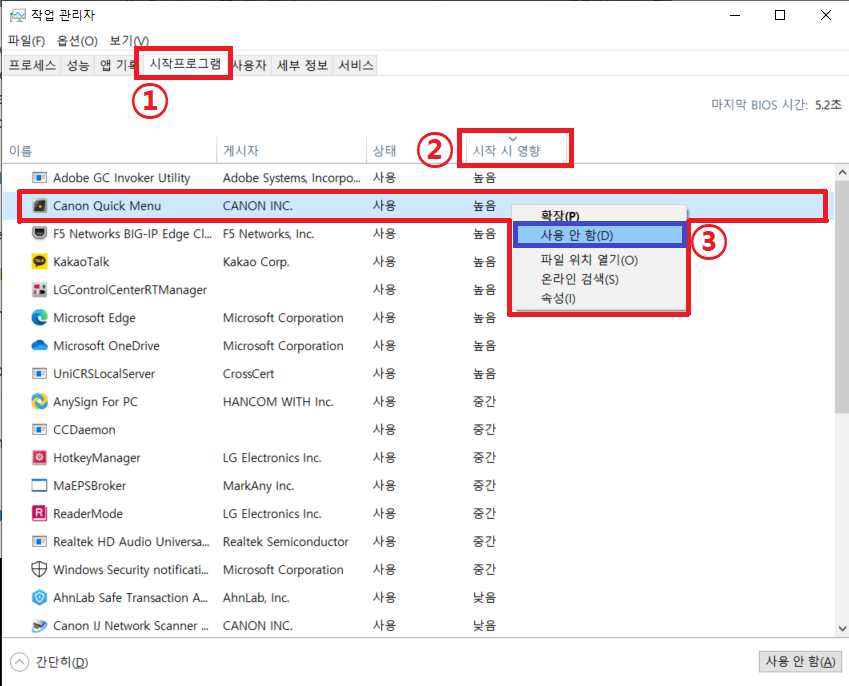Click the MarkAny Inc. publisher cell
This screenshot has width=849, height=686.
point(258,486)
